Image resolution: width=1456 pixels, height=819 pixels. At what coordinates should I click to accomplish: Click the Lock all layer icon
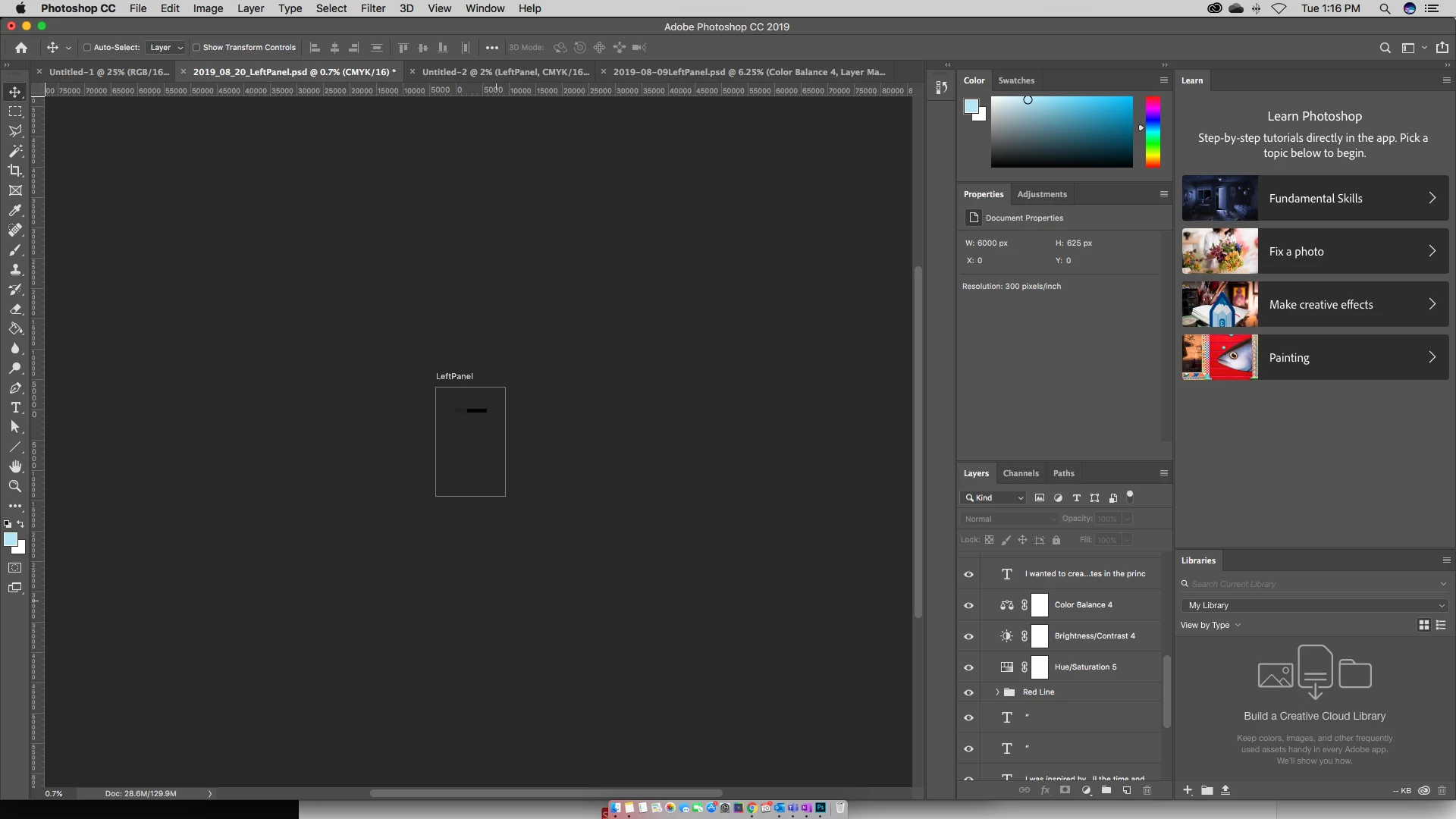pyautogui.click(x=1056, y=540)
